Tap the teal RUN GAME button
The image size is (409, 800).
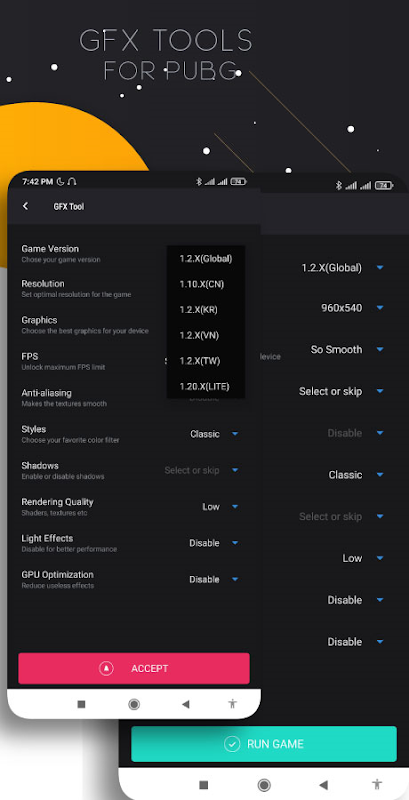264,744
